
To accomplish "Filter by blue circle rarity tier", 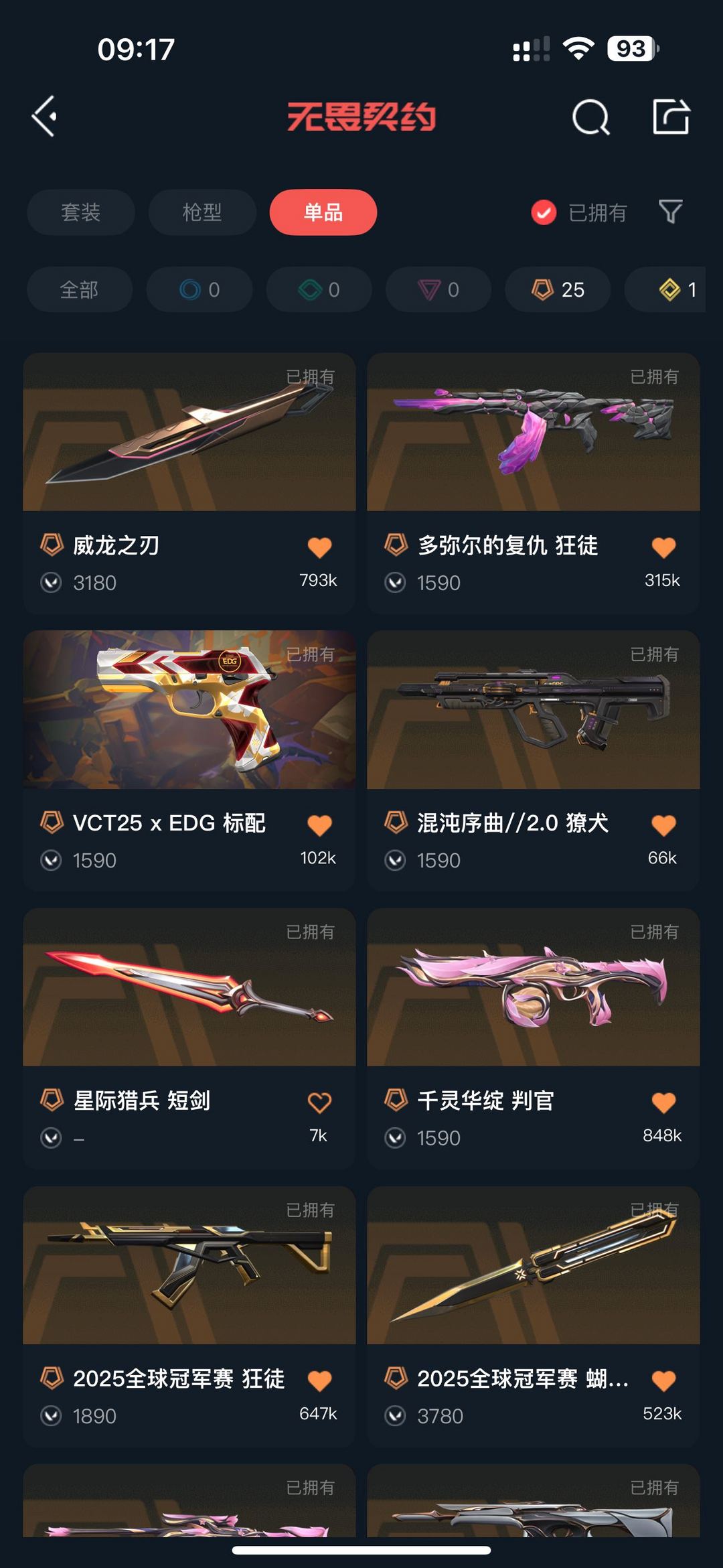I will pos(199,289).
